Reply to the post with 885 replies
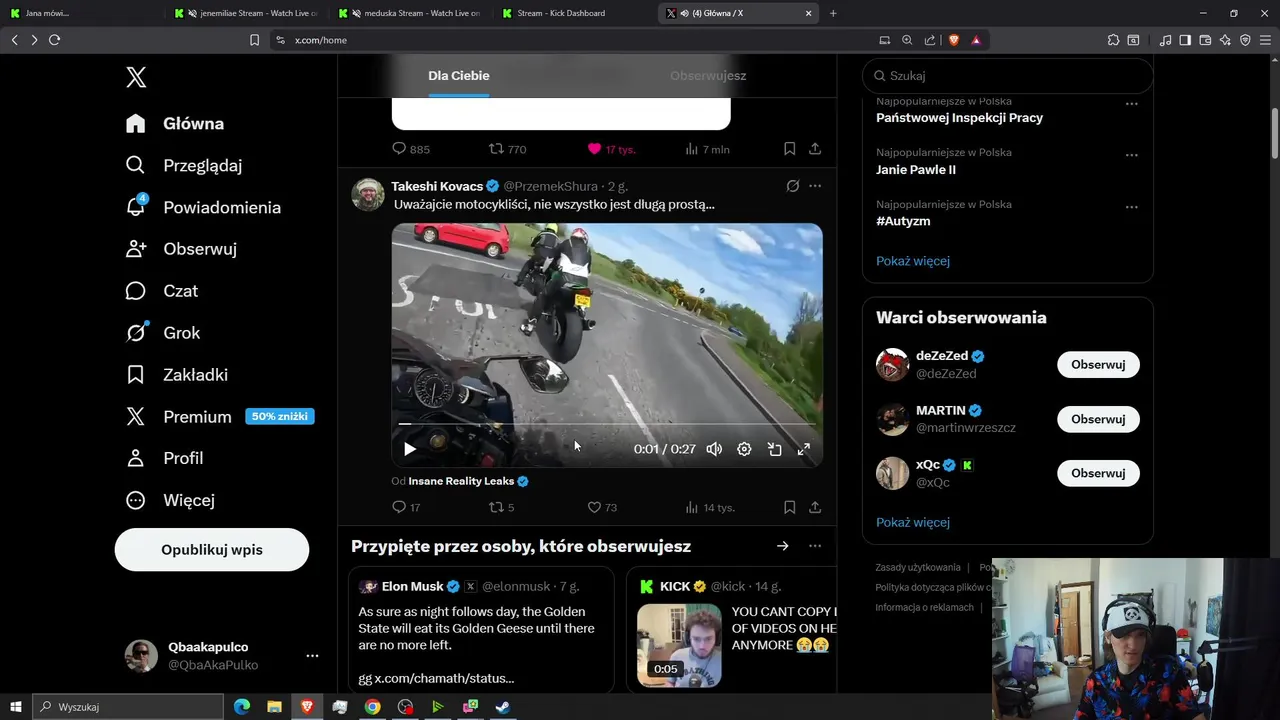 coord(399,149)
